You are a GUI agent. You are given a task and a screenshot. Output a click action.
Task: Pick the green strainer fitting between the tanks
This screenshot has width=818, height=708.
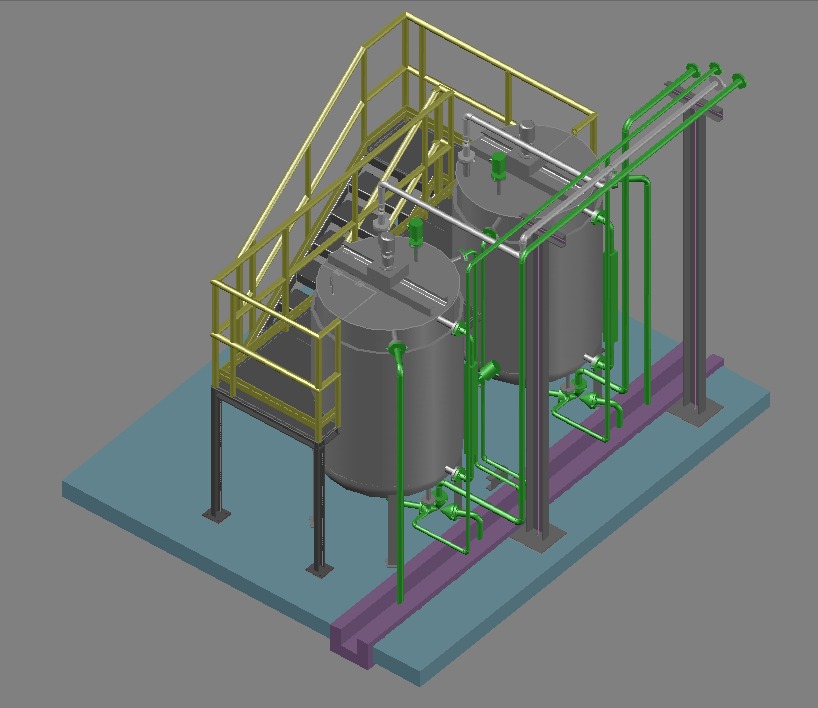coord(489,370)
